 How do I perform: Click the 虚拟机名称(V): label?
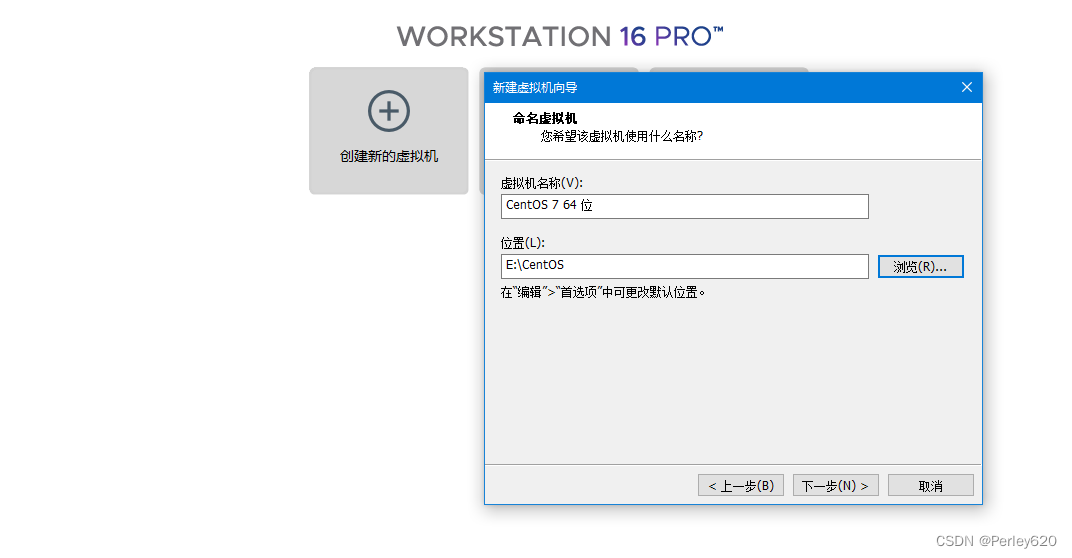(541, 183)
